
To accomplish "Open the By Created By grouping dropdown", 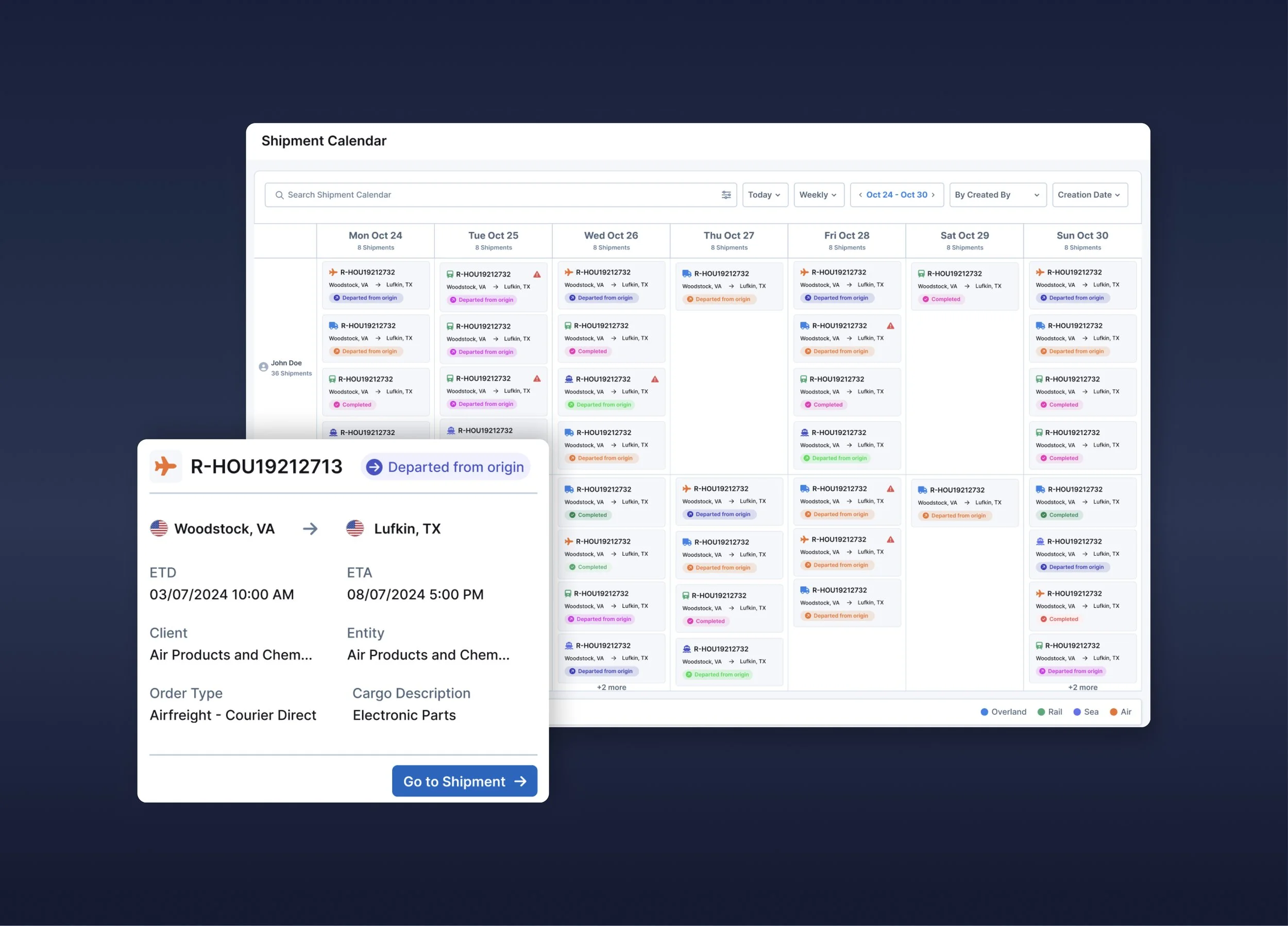I will 997,195.
